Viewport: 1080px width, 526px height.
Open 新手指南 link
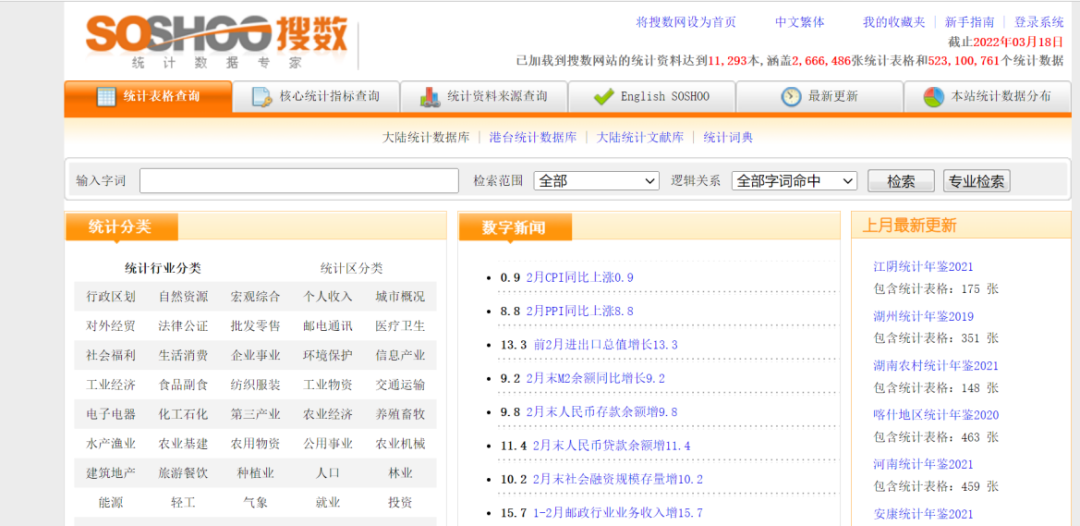[x=970, y=22]
